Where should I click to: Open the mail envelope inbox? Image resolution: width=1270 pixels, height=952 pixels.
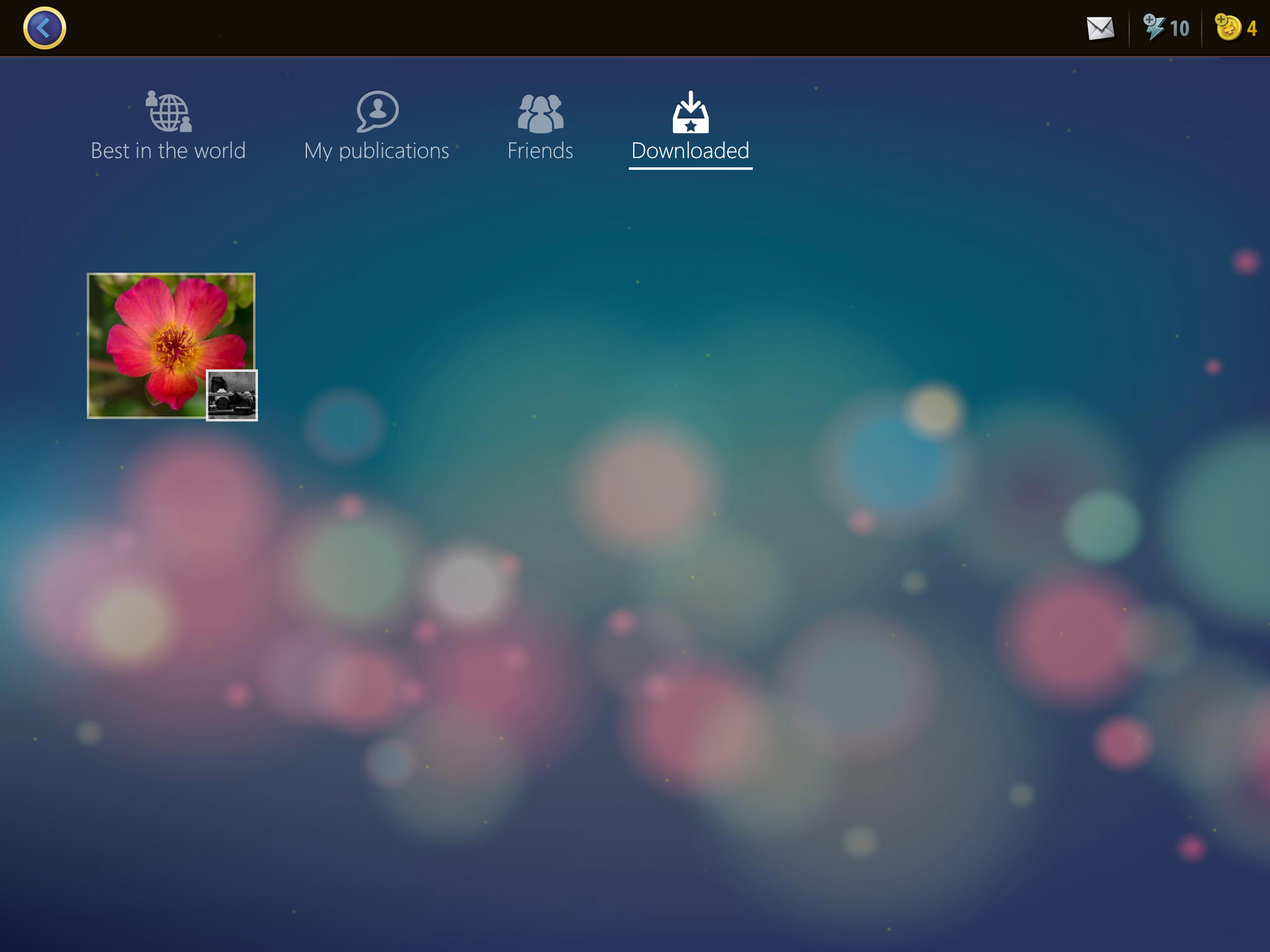tap(1101, 29)
